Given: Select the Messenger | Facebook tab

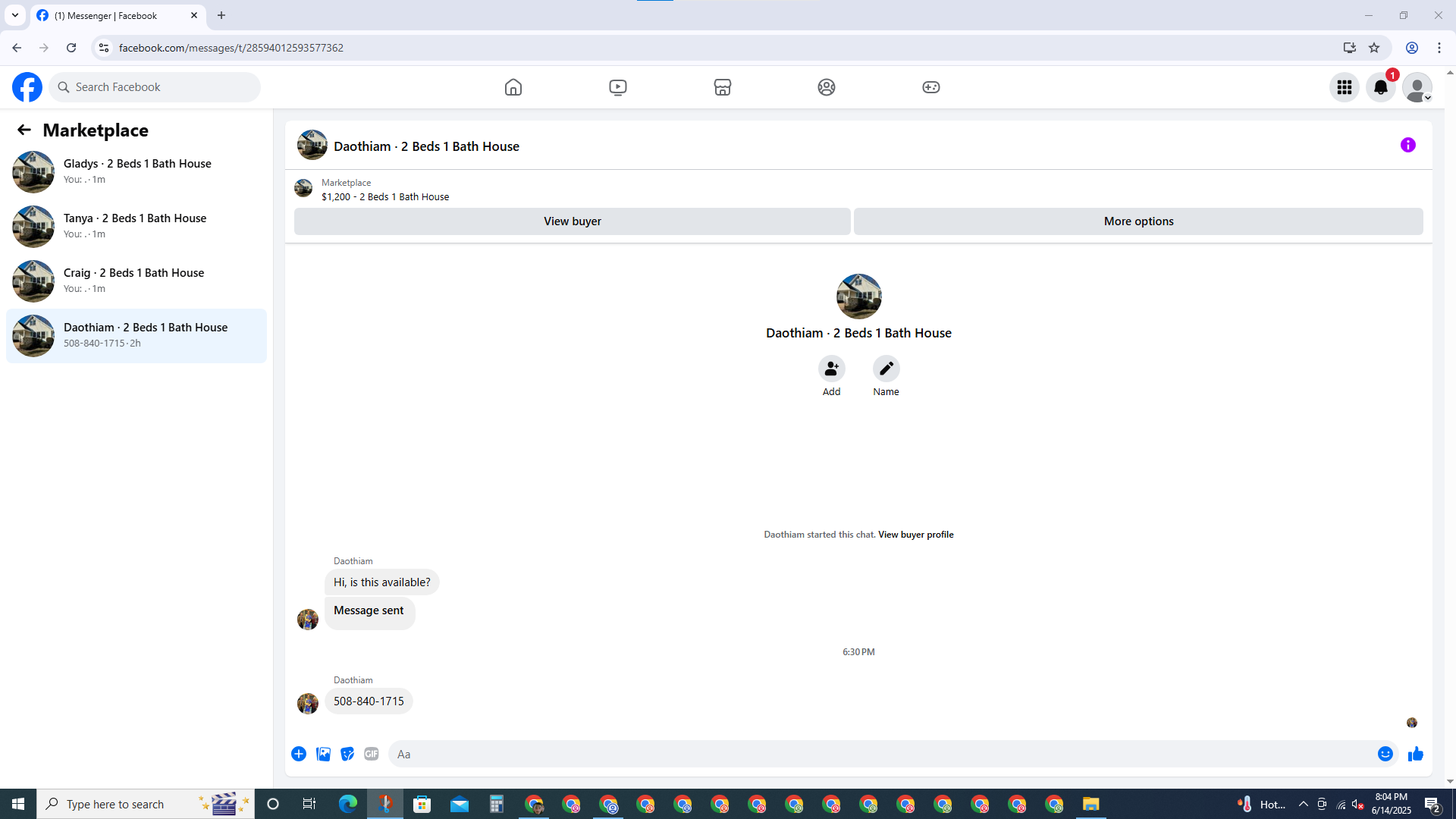Looking at the screenshot, I should click(x=118, y=15).
